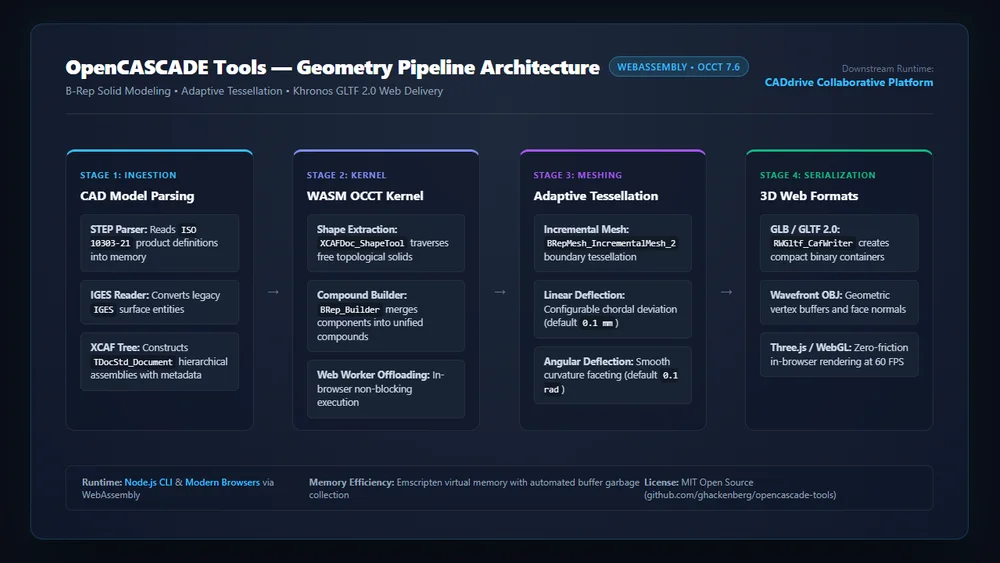Select the 3D Web Formats heading
Image resolution: width=1000 pixels, height=563 pixels.
(x=809, y=196)
